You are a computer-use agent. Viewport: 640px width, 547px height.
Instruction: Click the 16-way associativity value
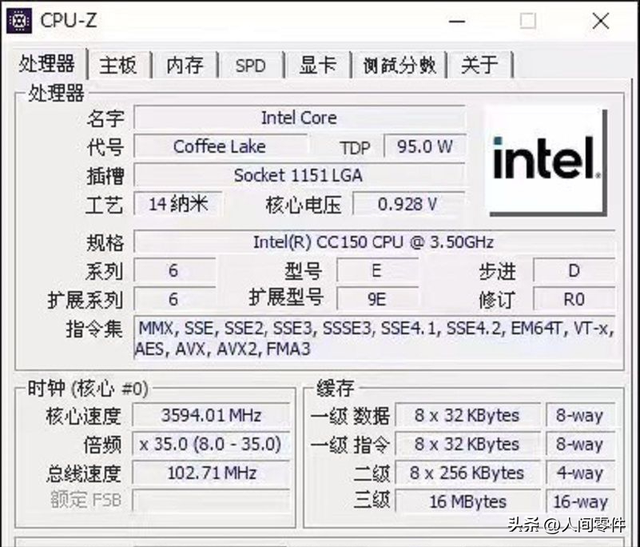point(580,501)
